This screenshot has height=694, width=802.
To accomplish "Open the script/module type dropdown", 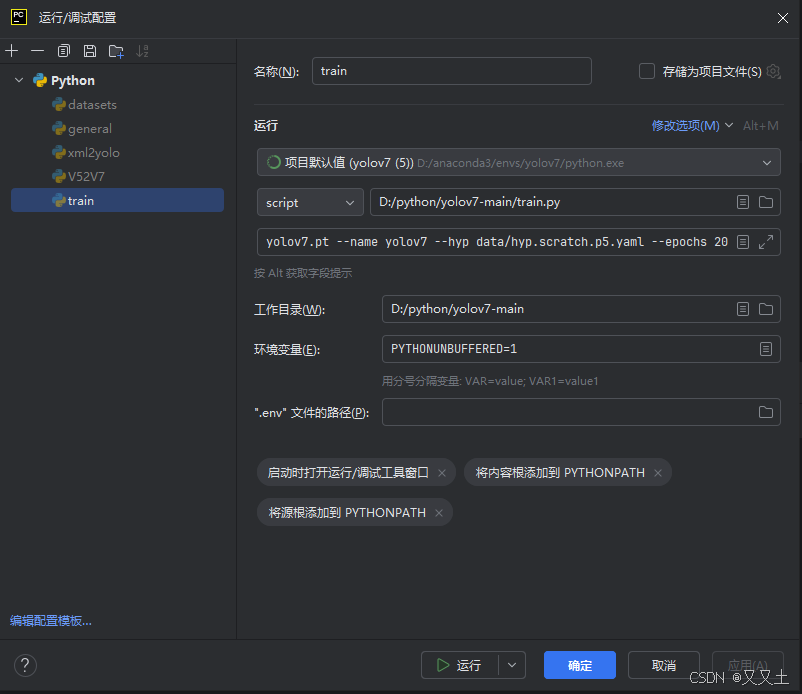I will click(310, 203).
